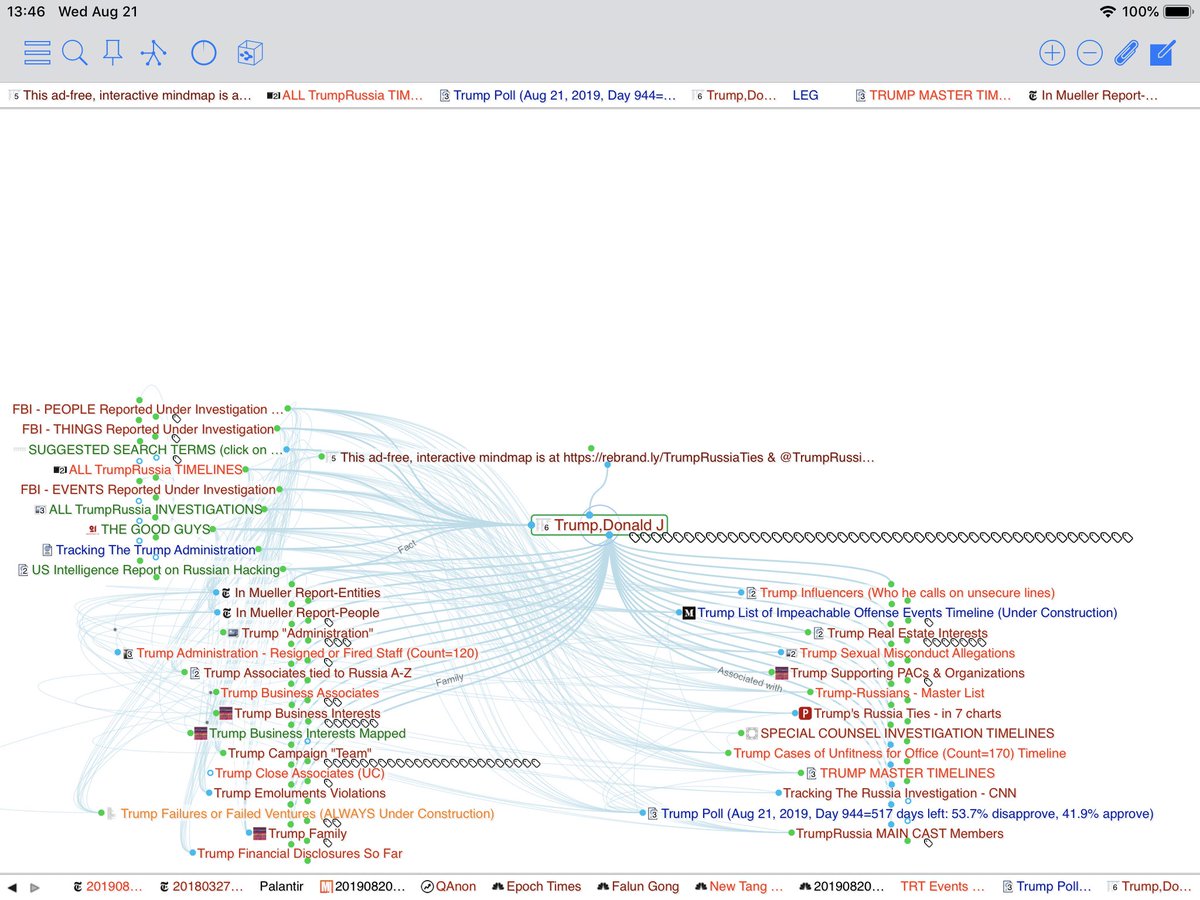The height and width of the screenshot is (900, 1200).
Task: Select Trump's Russia Ties - in 7 charts
Action: click(x=900, y=713)
